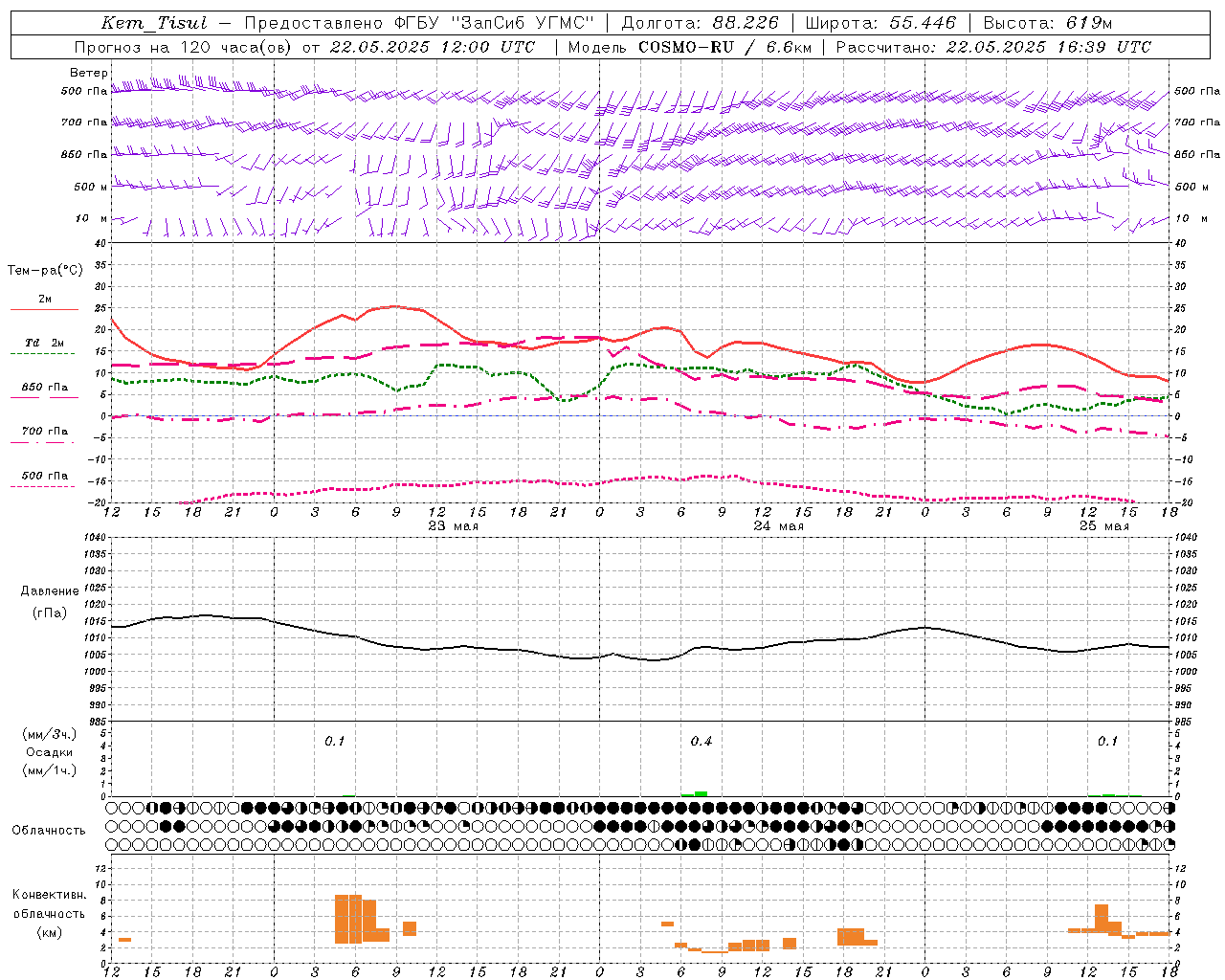Click the 'Широта: 55.446' latitude value

point(880,23)
